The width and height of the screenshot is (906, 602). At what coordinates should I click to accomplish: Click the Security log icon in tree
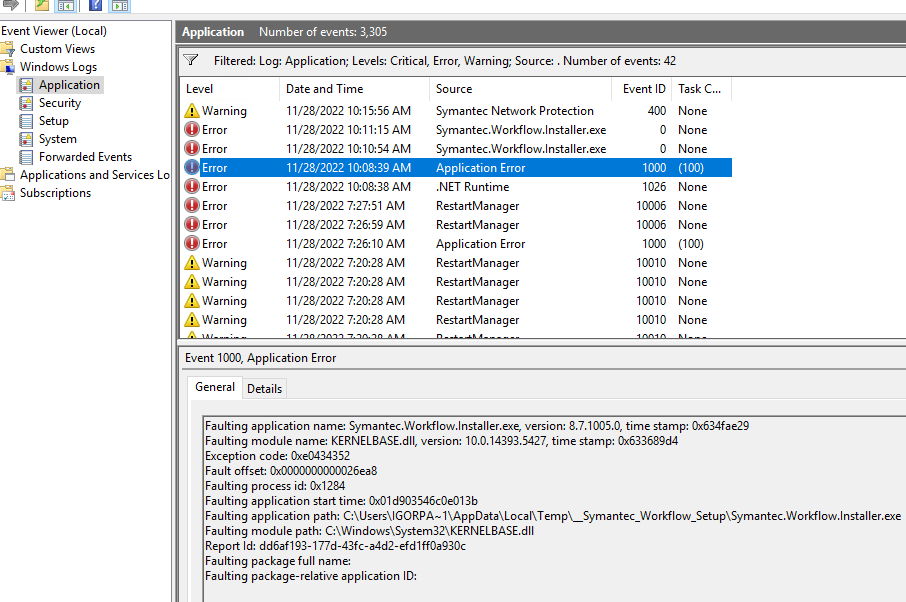click(26, 103)
